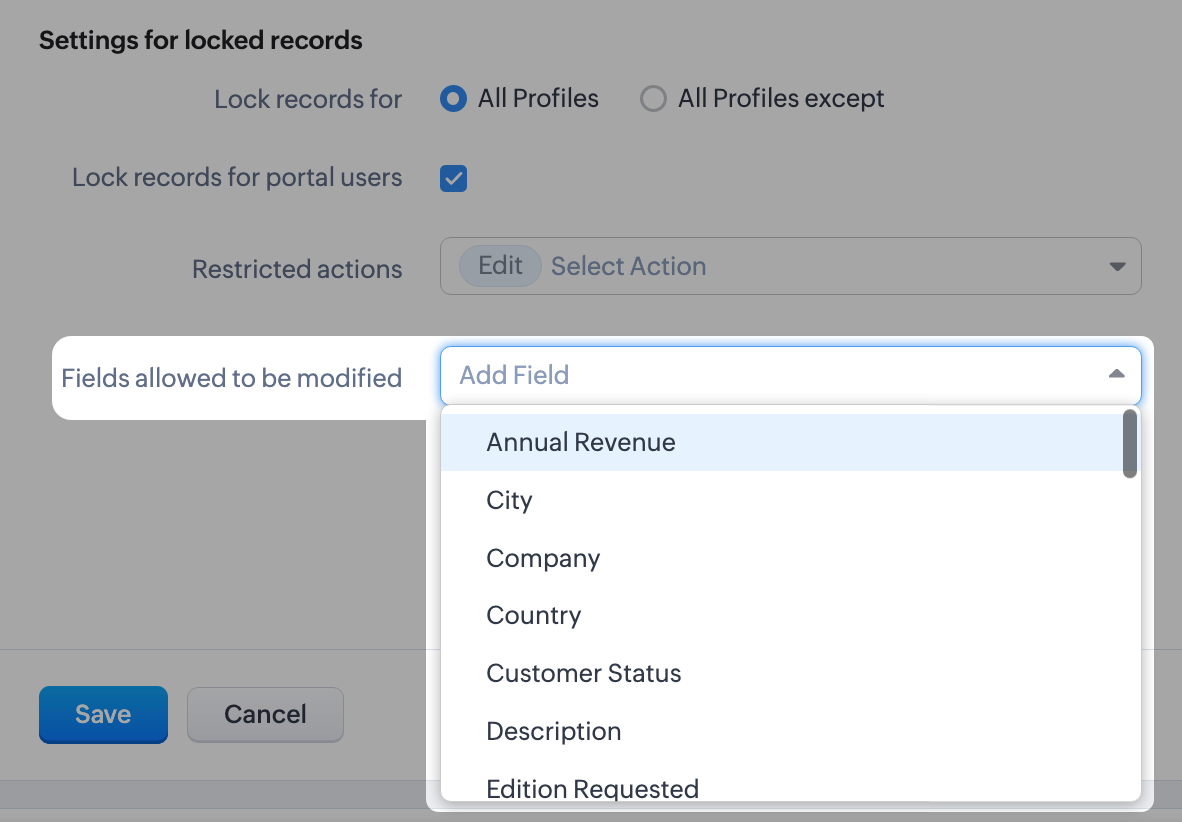Viewport: 1182px width, 822px height.
Task: Select Country in the dropdown list
Action: [x=533, y=616]
